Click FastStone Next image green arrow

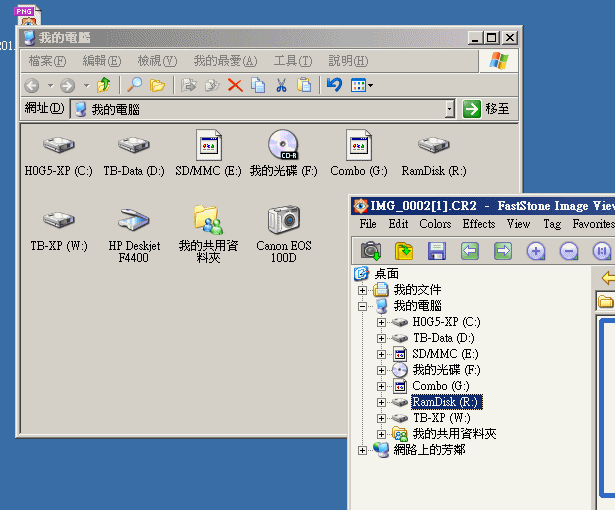click(x=503, y=251)
